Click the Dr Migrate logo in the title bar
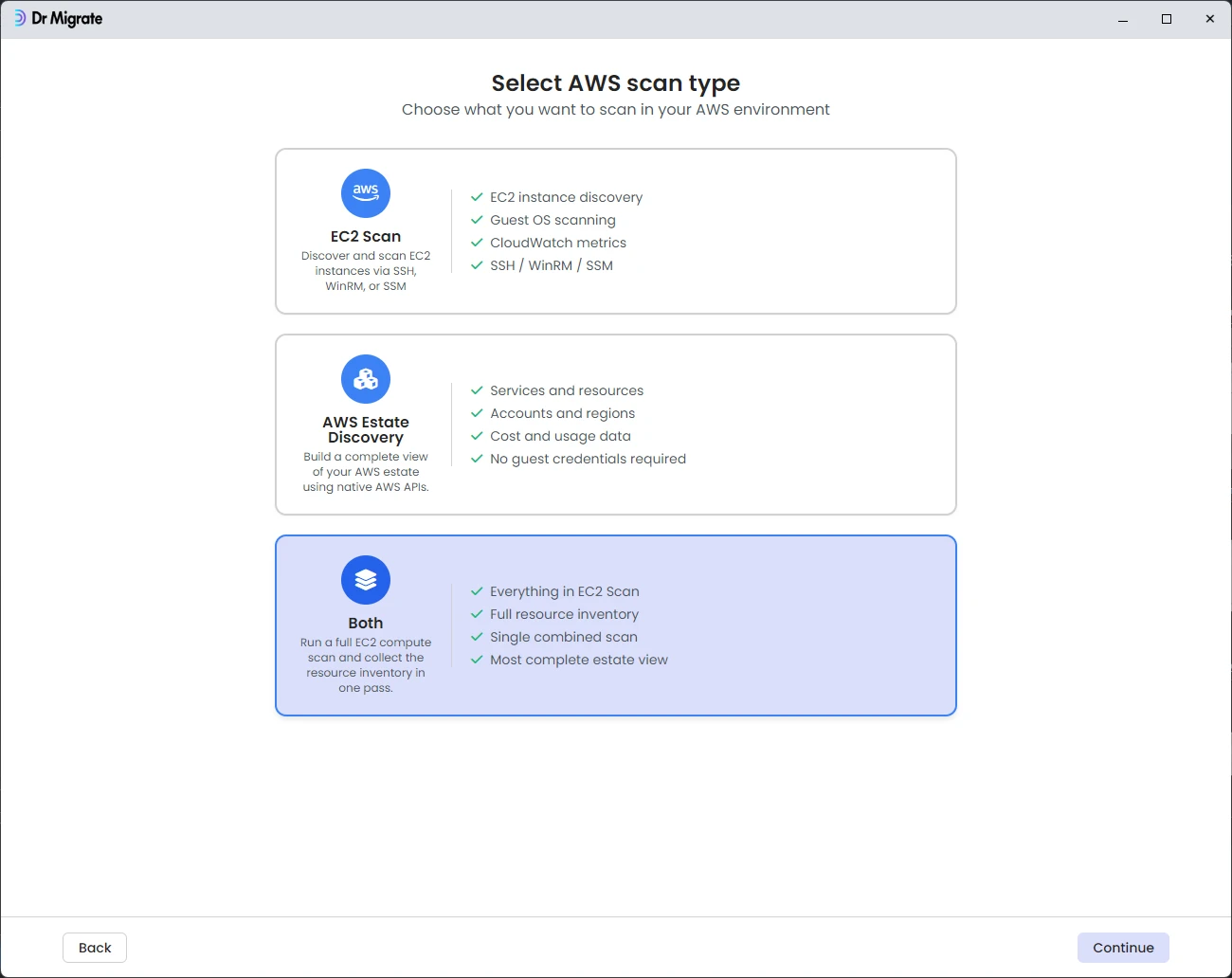 58,19
